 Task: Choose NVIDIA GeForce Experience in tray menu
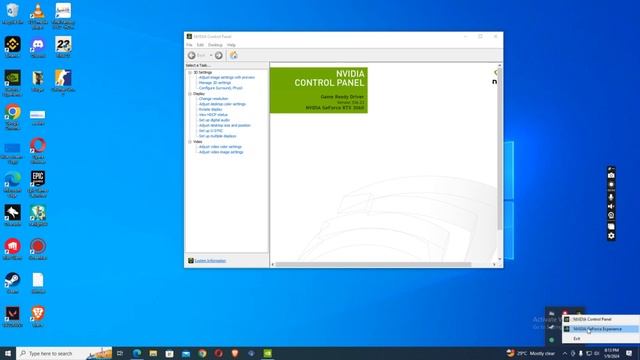coord(600,329)
